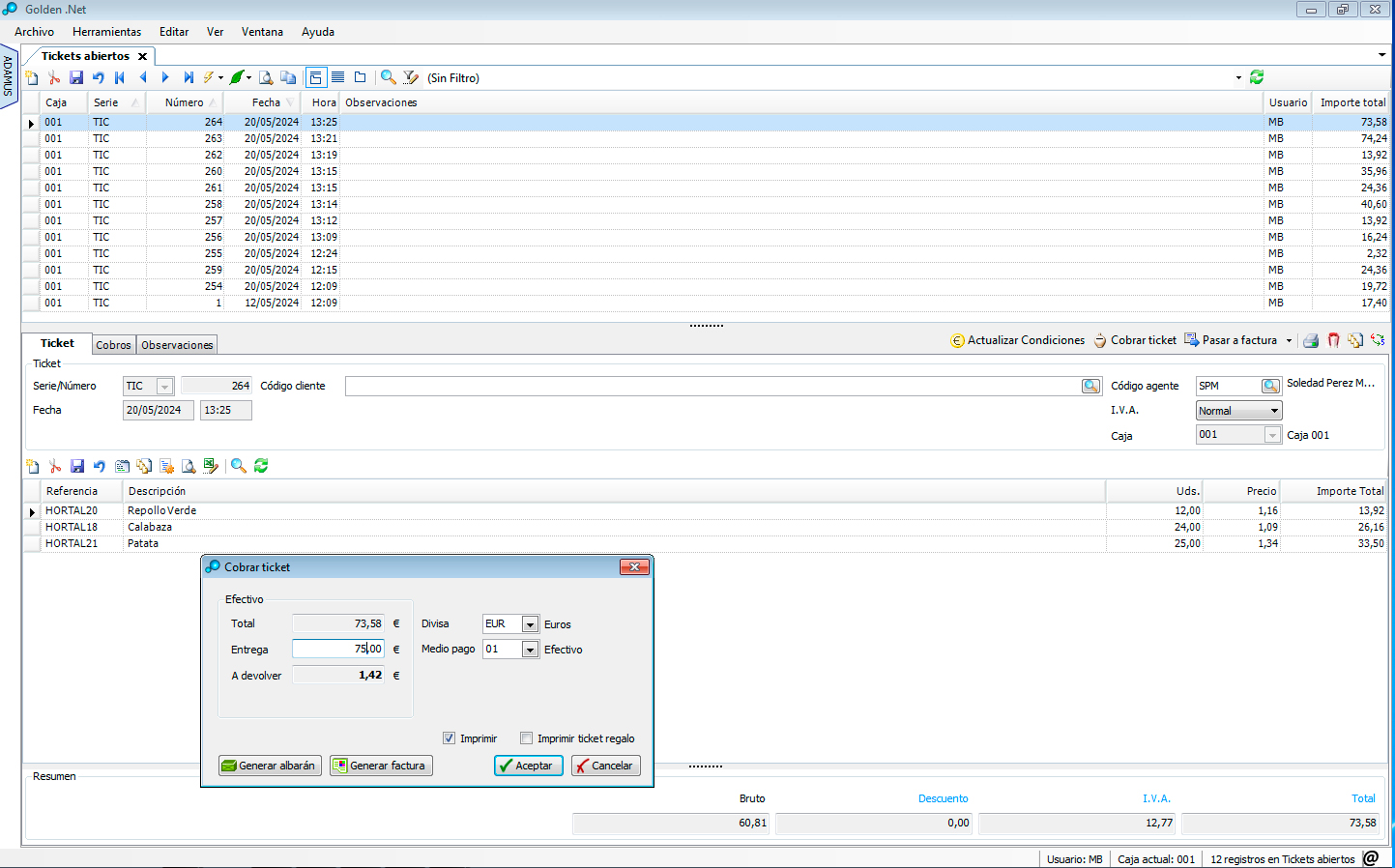
Task: Click the scissors delete icon in the main toolbar
Action: [x=54, y=77]
